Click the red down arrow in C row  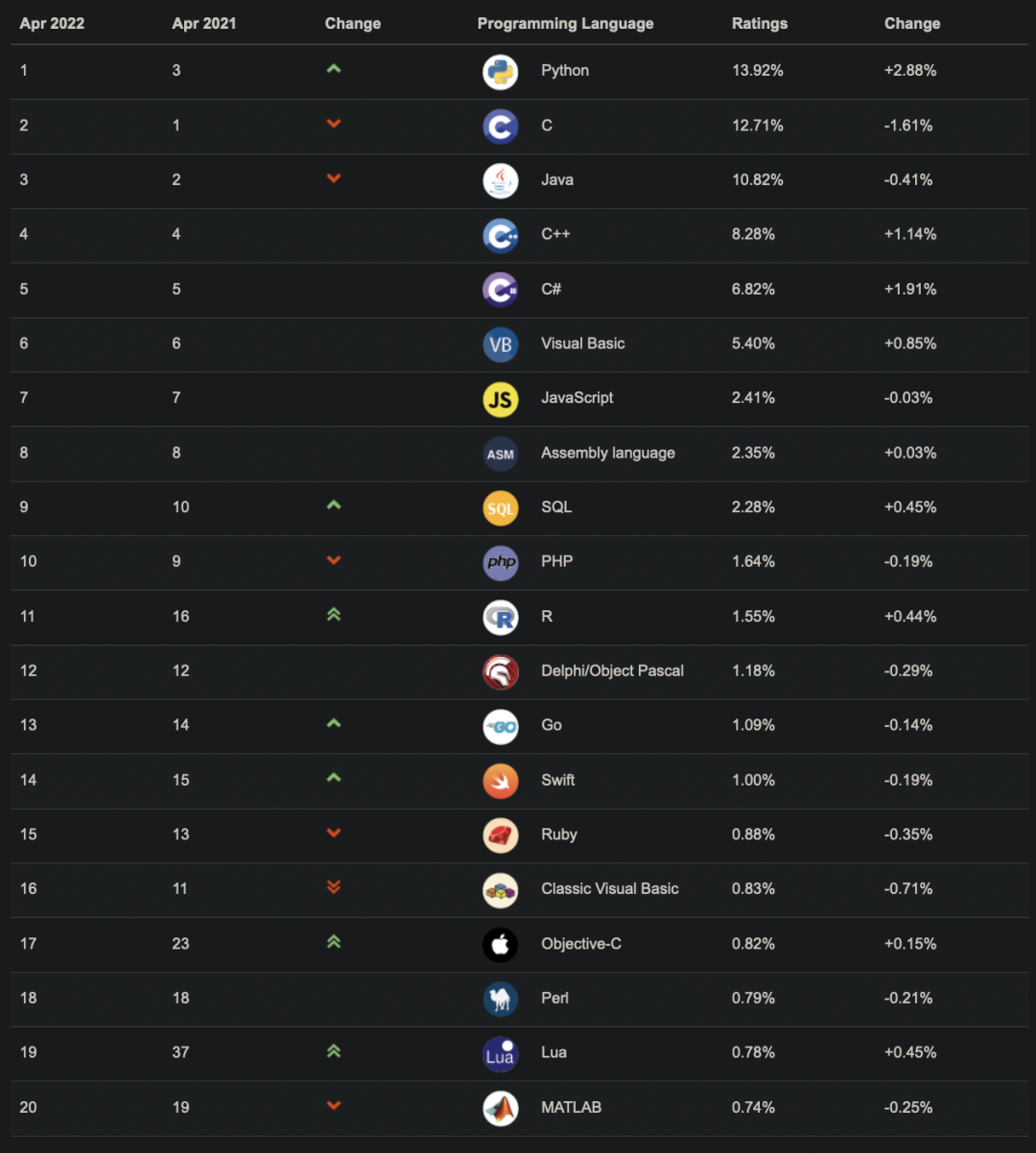tap(334, 124)
